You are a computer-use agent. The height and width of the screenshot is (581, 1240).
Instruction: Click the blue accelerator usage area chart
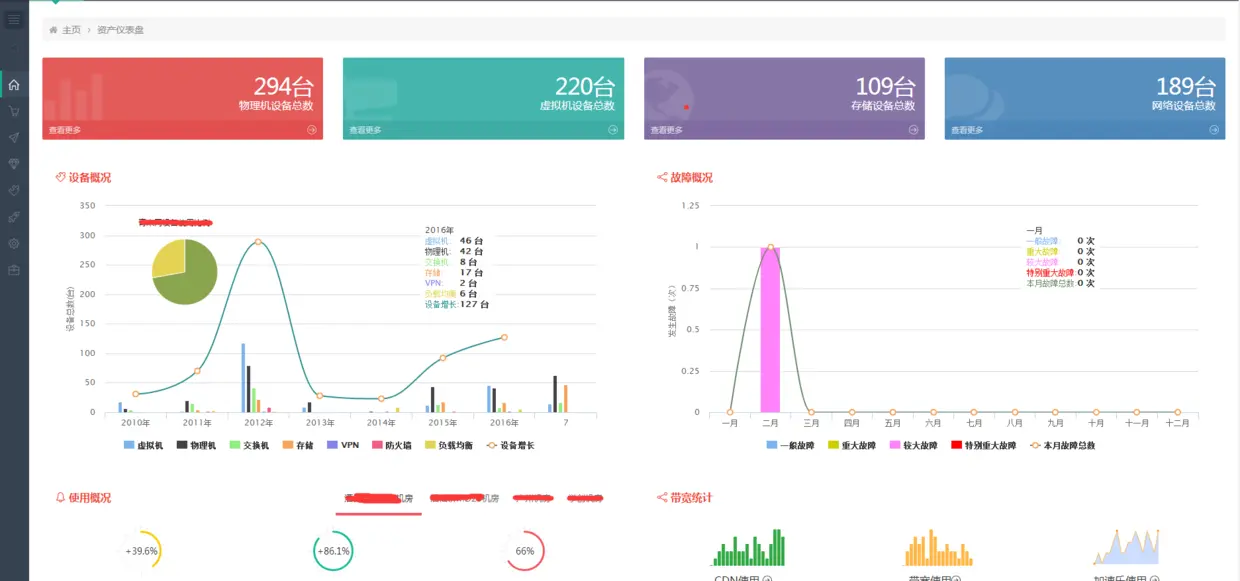tap(1125, 547)
